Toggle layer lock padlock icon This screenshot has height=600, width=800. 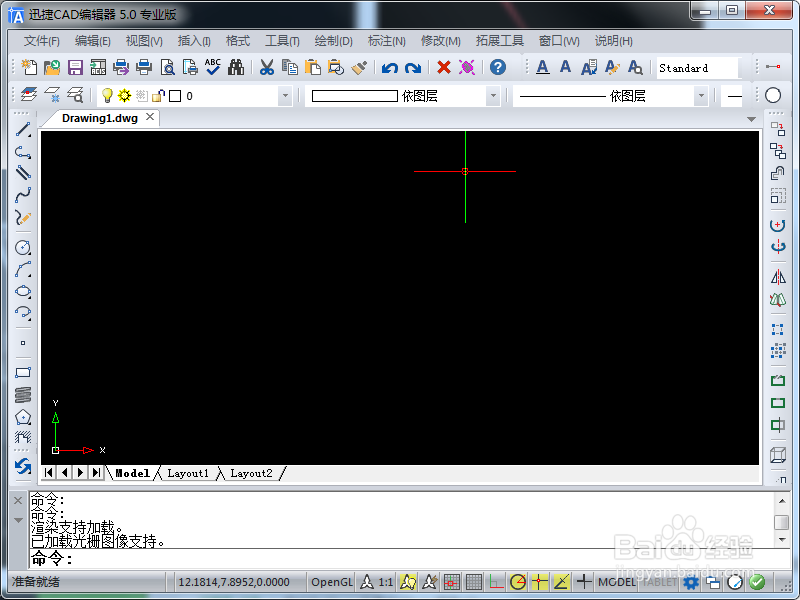[x=159, y=95]
